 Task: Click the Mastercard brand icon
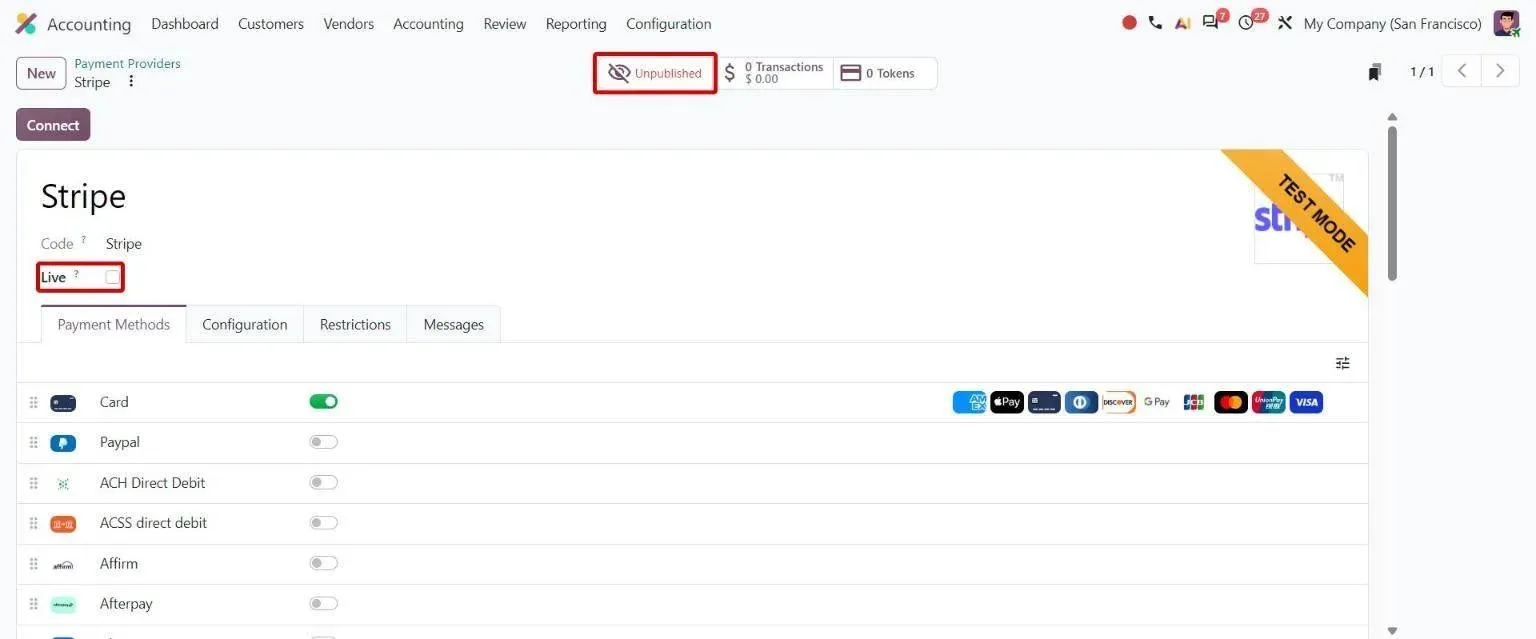click(x=1231, y=402)
